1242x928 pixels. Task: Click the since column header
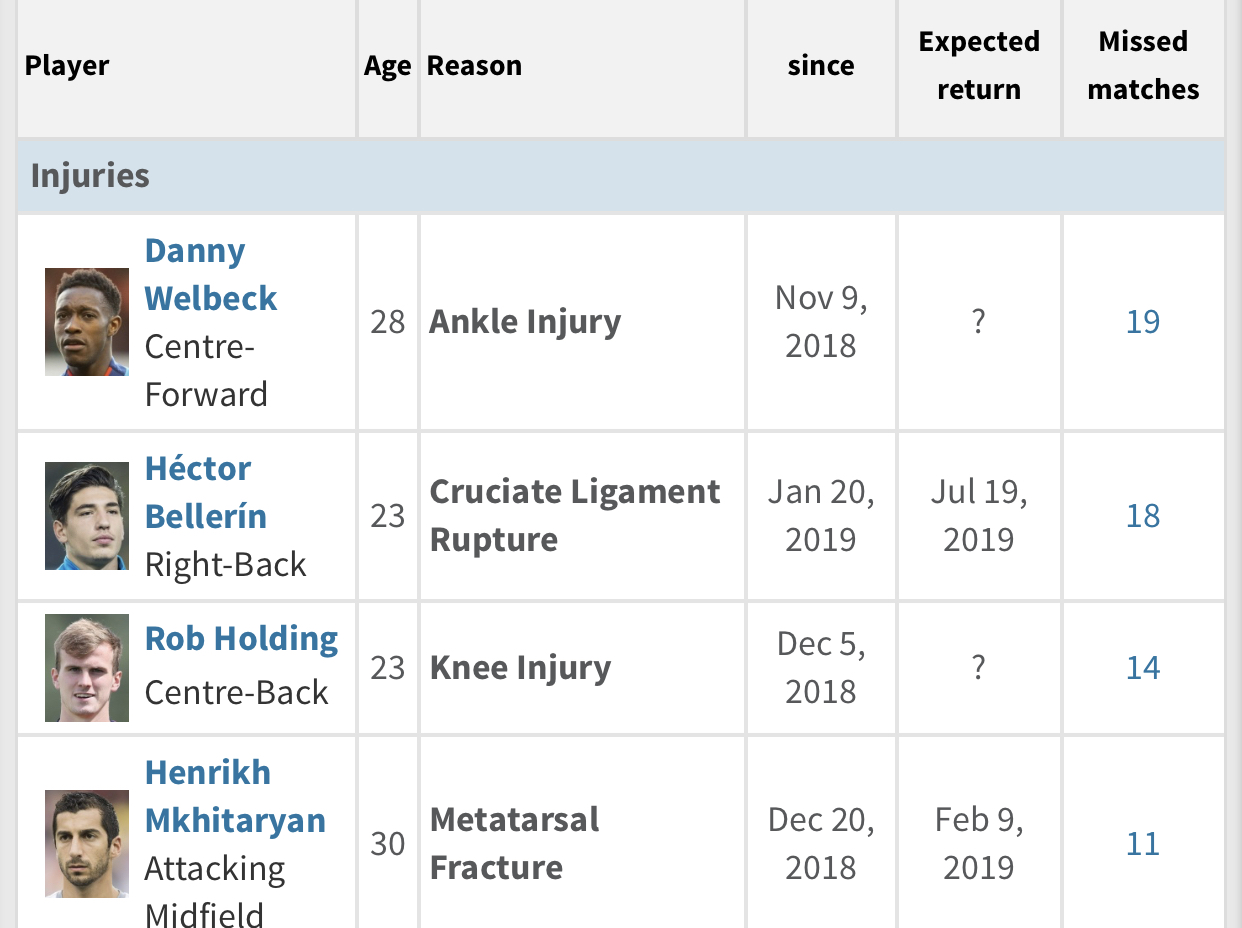coord(820,66)
